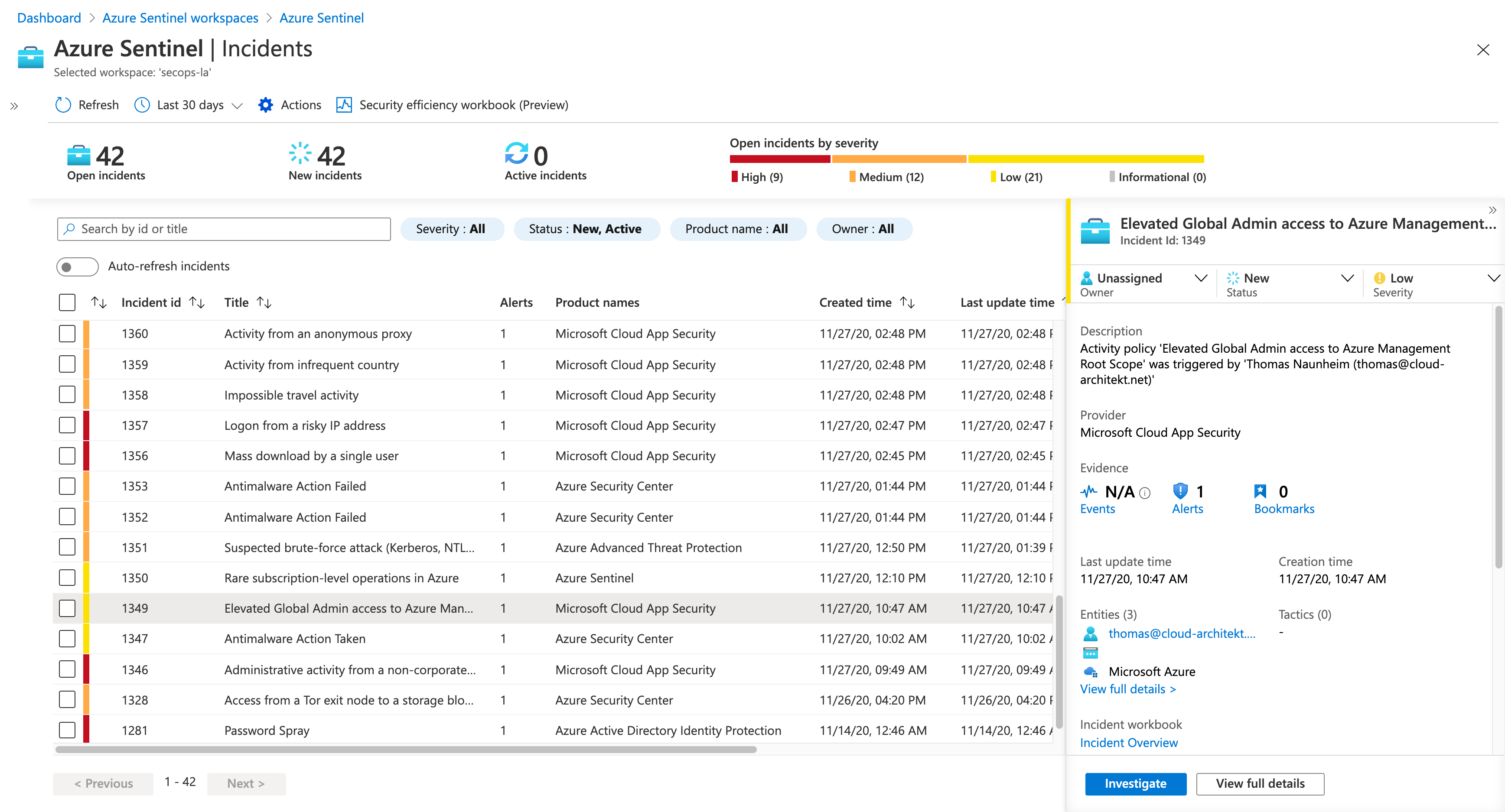Viewport: 1505px width, 812px height.
Task: Go to Azure Sentinel workspaces breadcrumb
Action: click(x=180, y=18)
